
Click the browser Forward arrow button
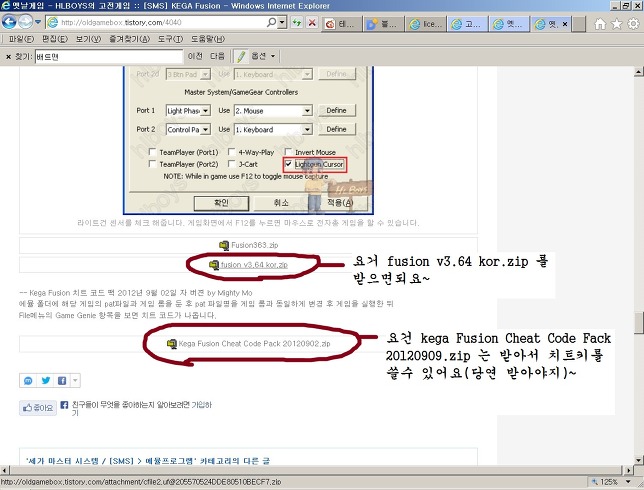tap(25, 22)
